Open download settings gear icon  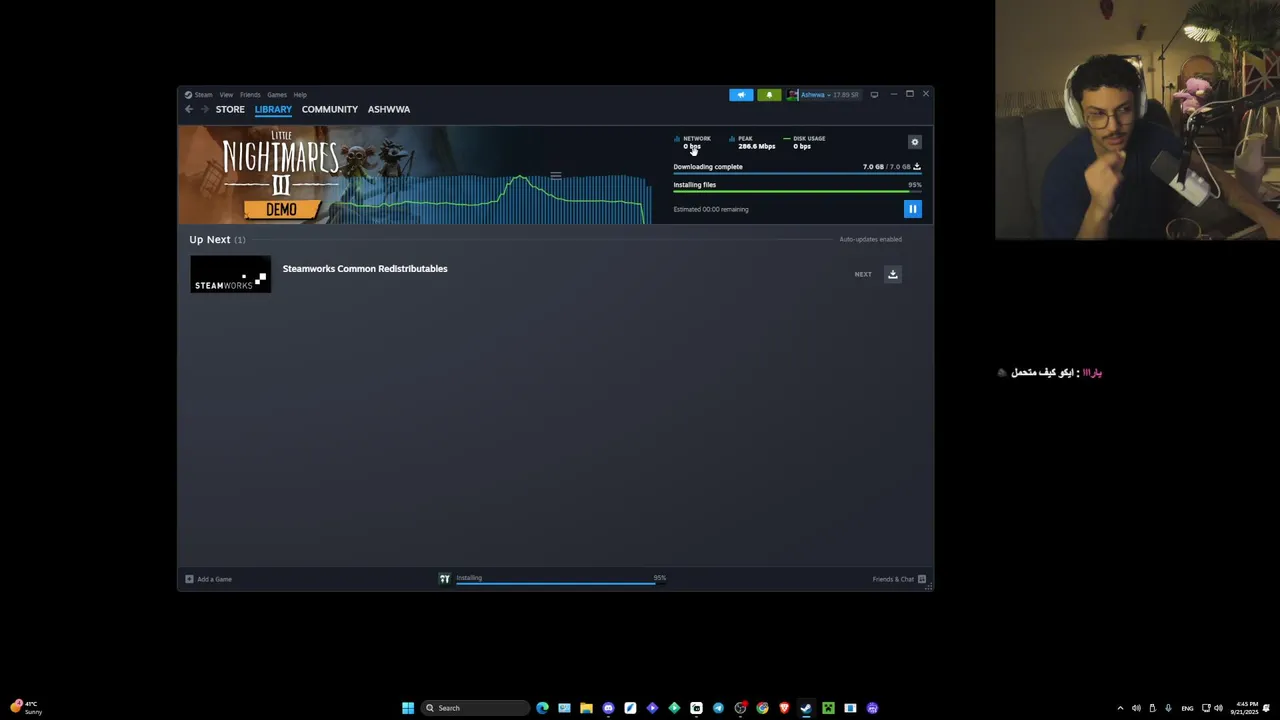tap(914, 142)
